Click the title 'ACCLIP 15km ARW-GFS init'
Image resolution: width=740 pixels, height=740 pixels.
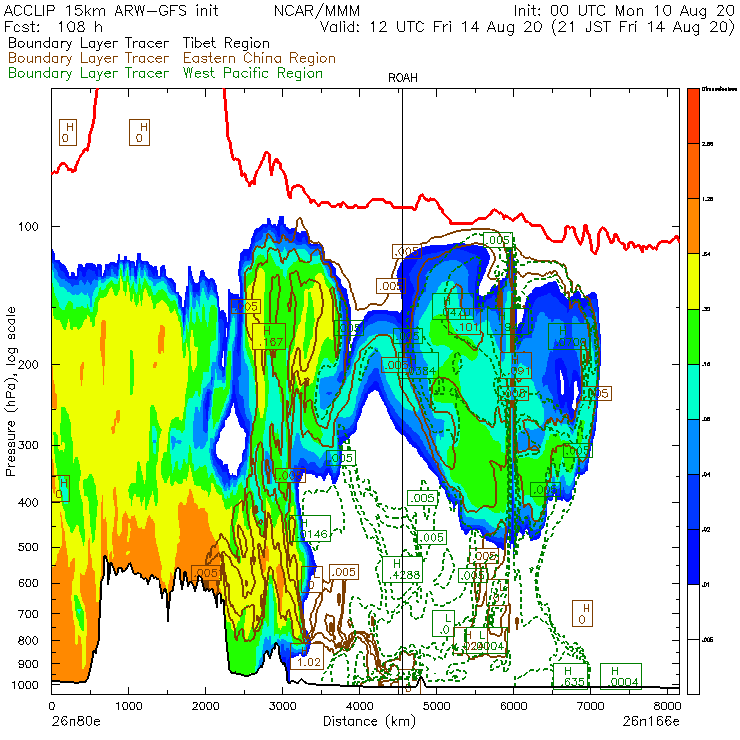point(111,10)
